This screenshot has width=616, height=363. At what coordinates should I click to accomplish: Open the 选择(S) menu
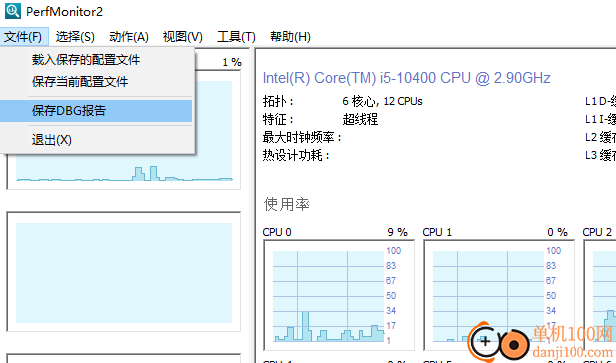[75, 37]
